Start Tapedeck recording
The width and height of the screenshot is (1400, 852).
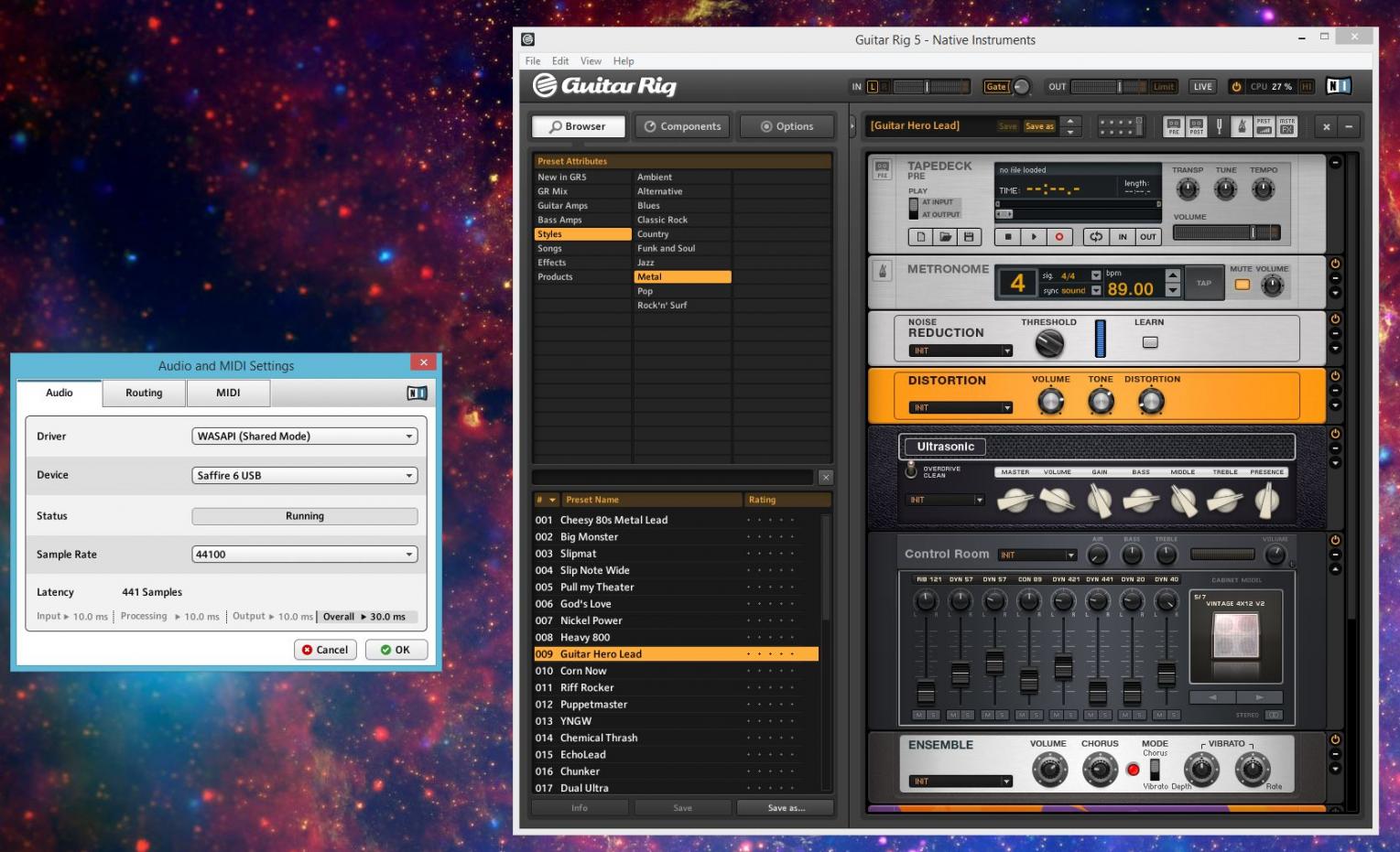tap(1059, 236)
